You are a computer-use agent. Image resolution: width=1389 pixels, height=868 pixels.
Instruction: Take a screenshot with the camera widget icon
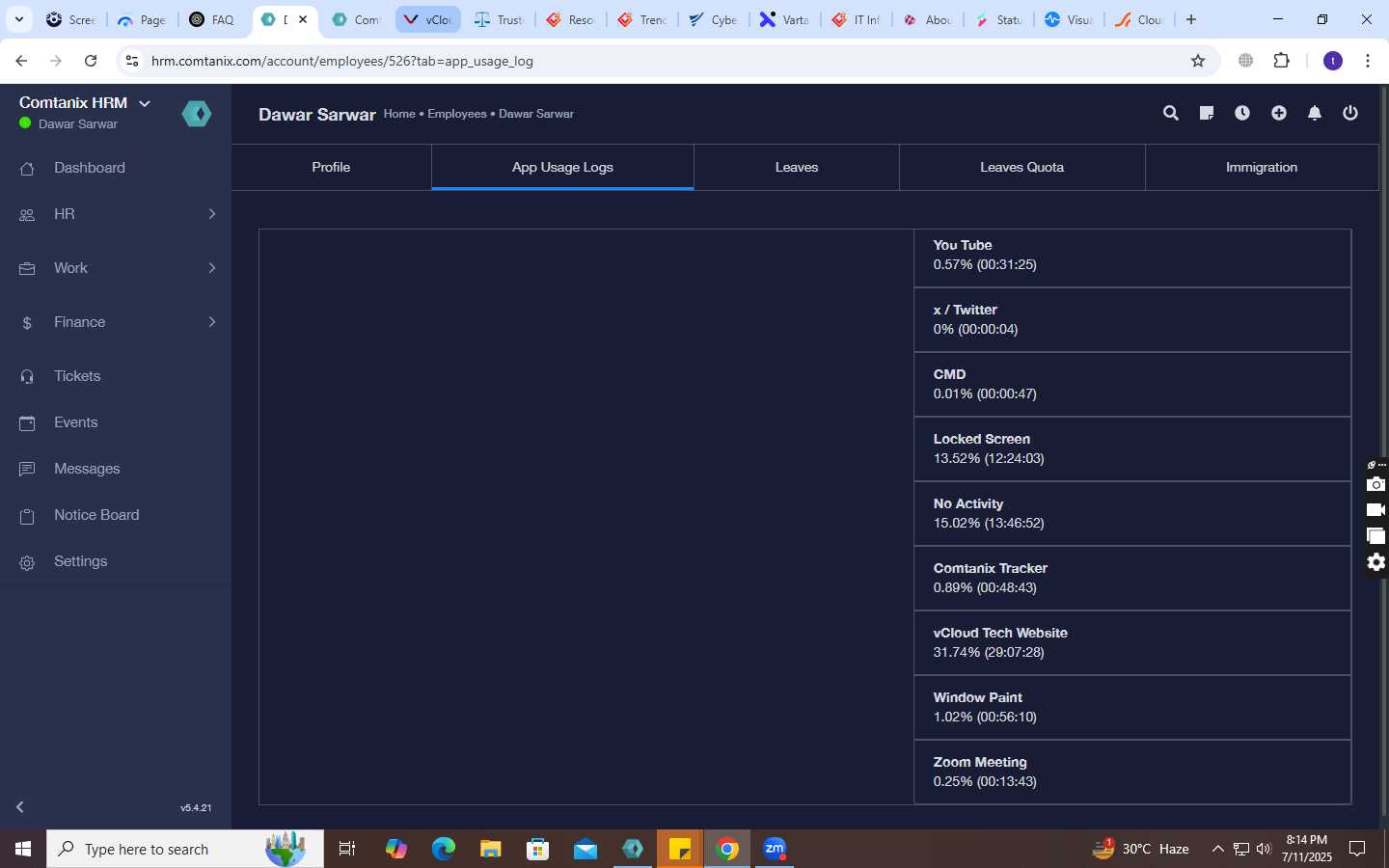[1376, 484]
